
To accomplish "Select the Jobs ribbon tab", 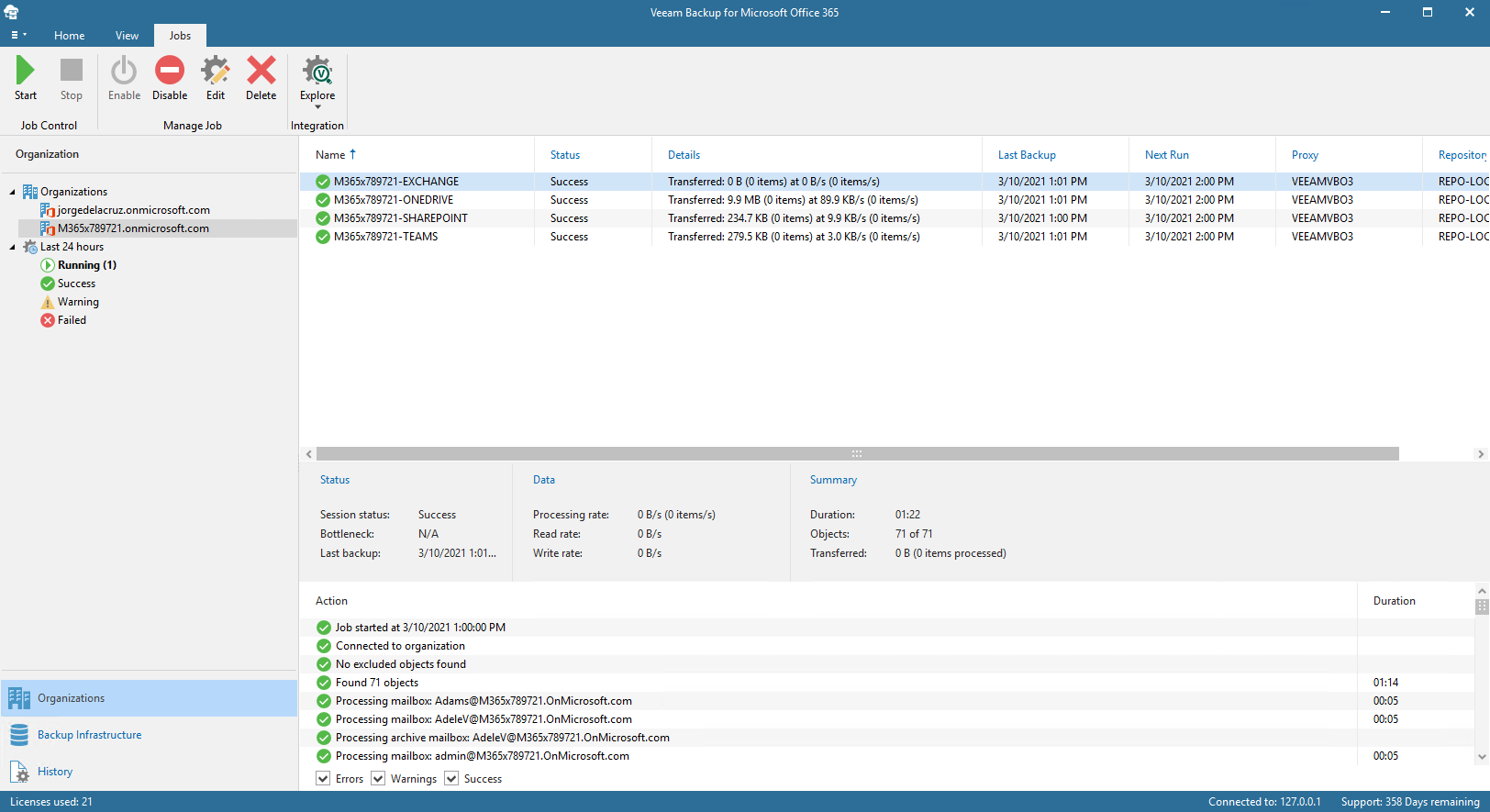I will coord(180,36).
